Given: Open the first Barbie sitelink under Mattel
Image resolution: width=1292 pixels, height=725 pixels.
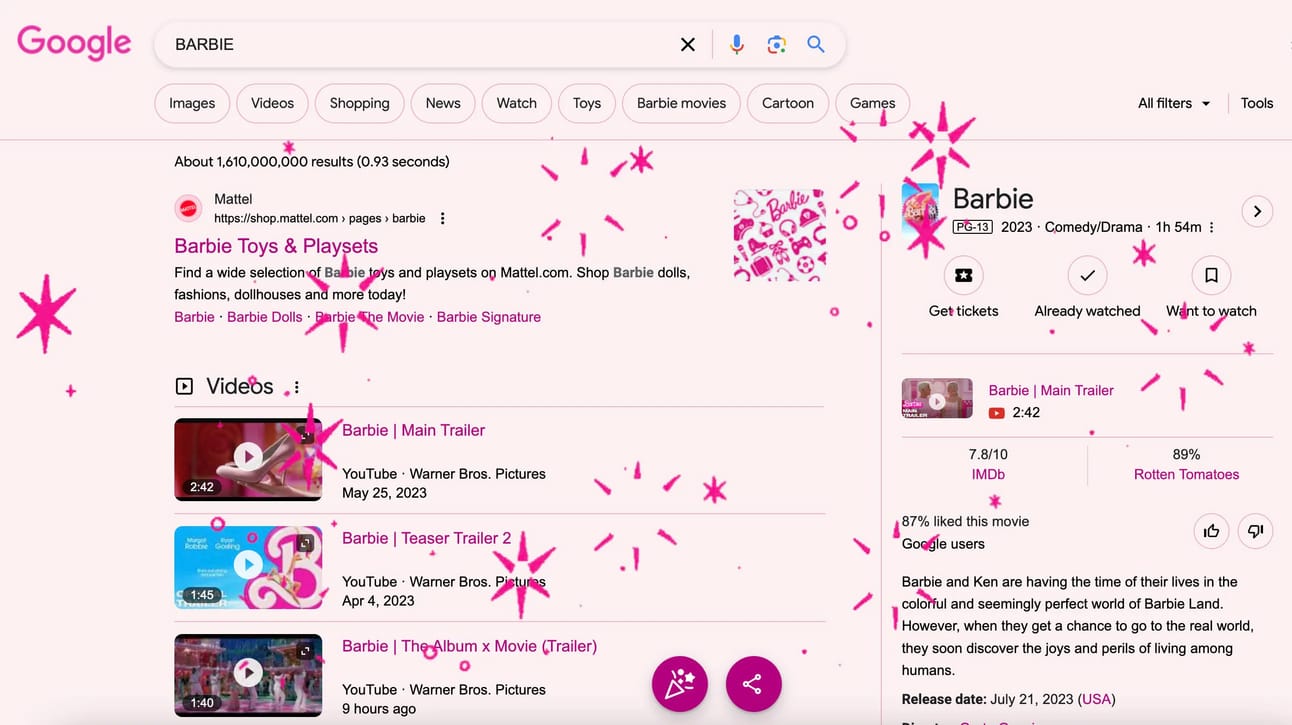Looking at the screenshot, I should coord(194,317).
